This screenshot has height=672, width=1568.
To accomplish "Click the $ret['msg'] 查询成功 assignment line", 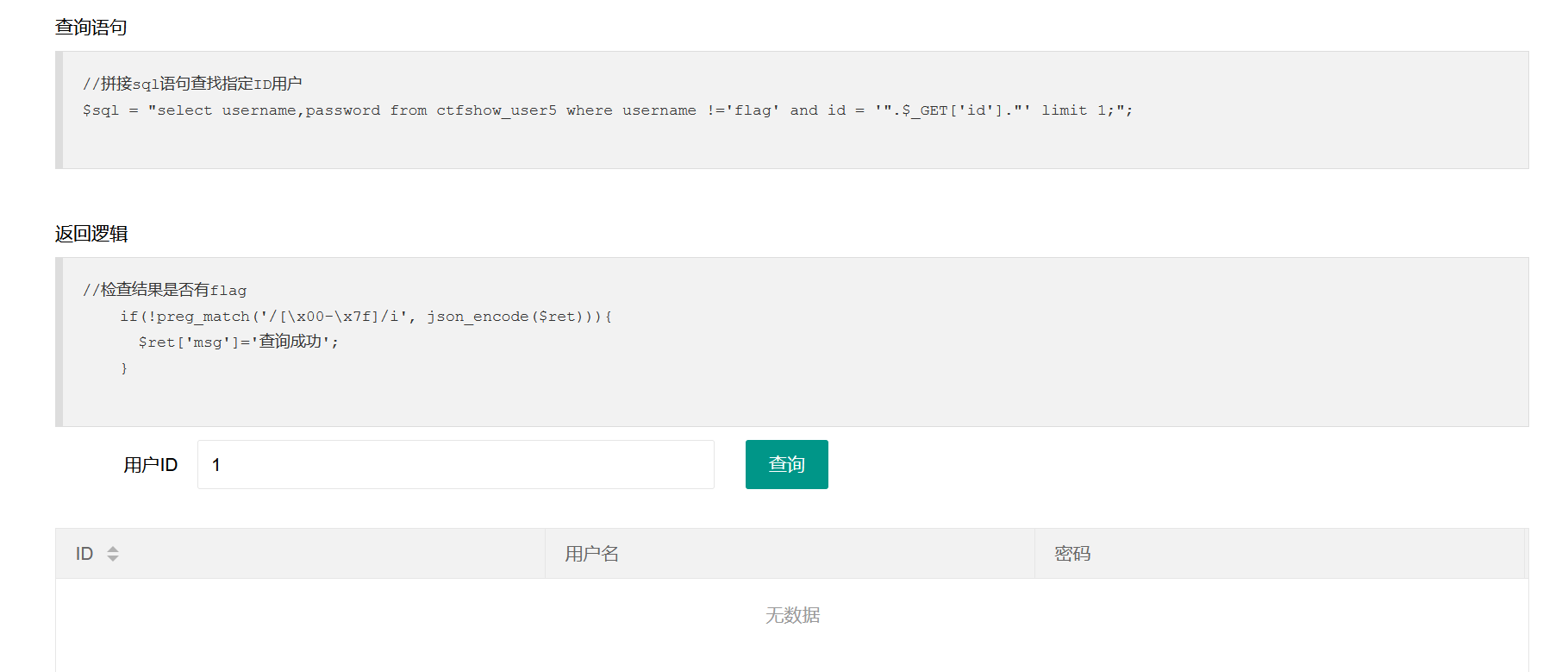I will click(239, 342).
